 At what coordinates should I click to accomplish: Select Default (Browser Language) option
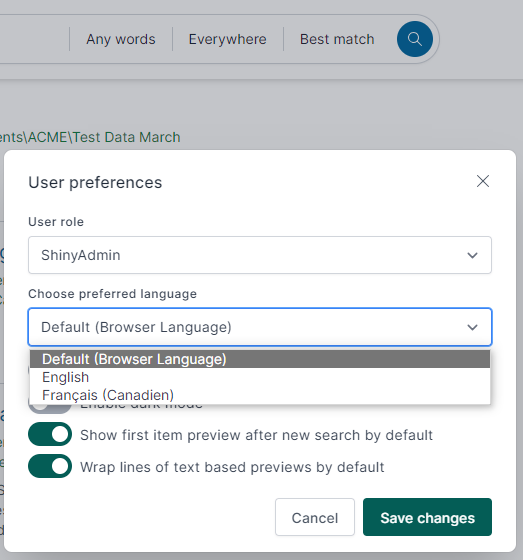coord(260,359)
